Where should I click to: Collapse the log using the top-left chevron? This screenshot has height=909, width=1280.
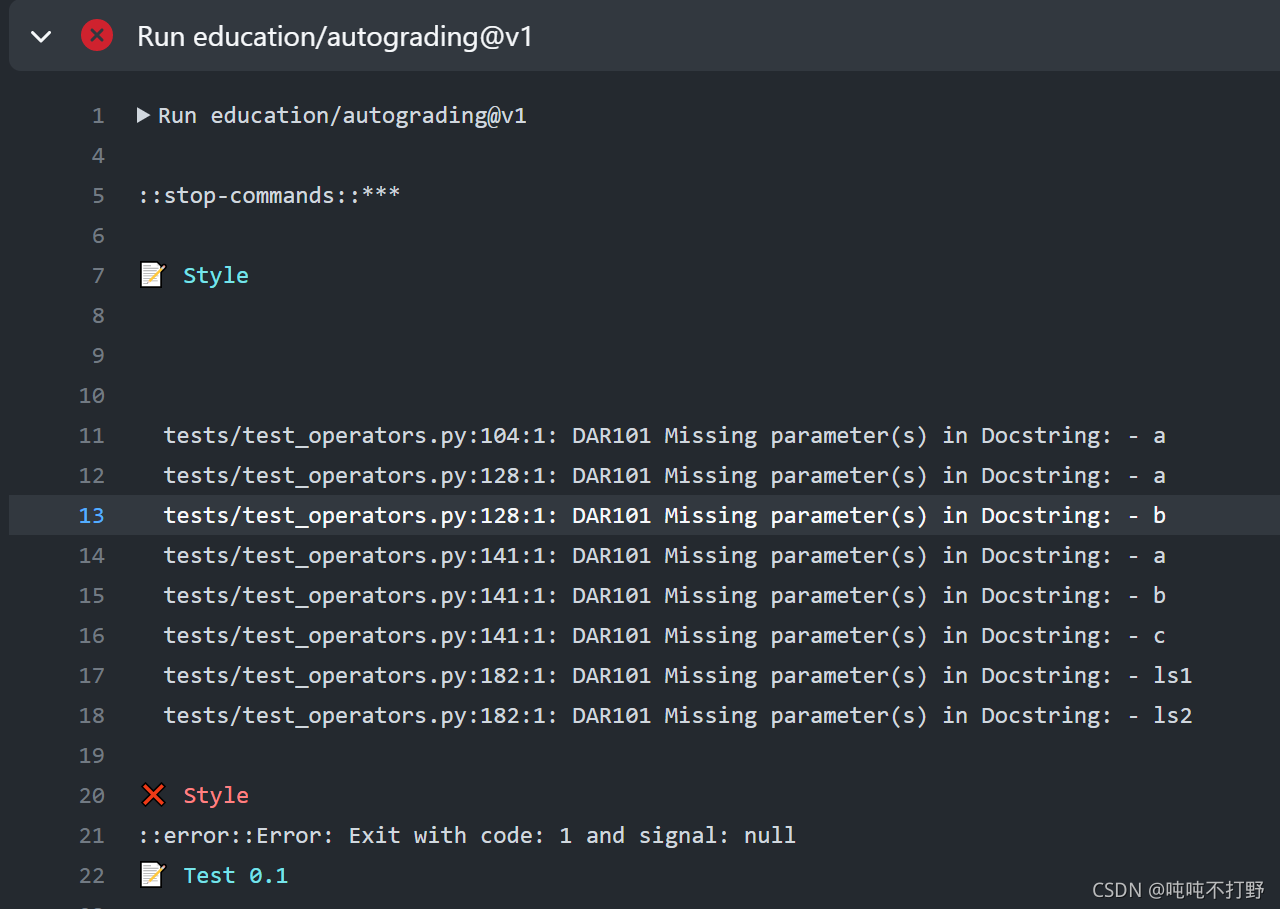[x=41, y=35]
